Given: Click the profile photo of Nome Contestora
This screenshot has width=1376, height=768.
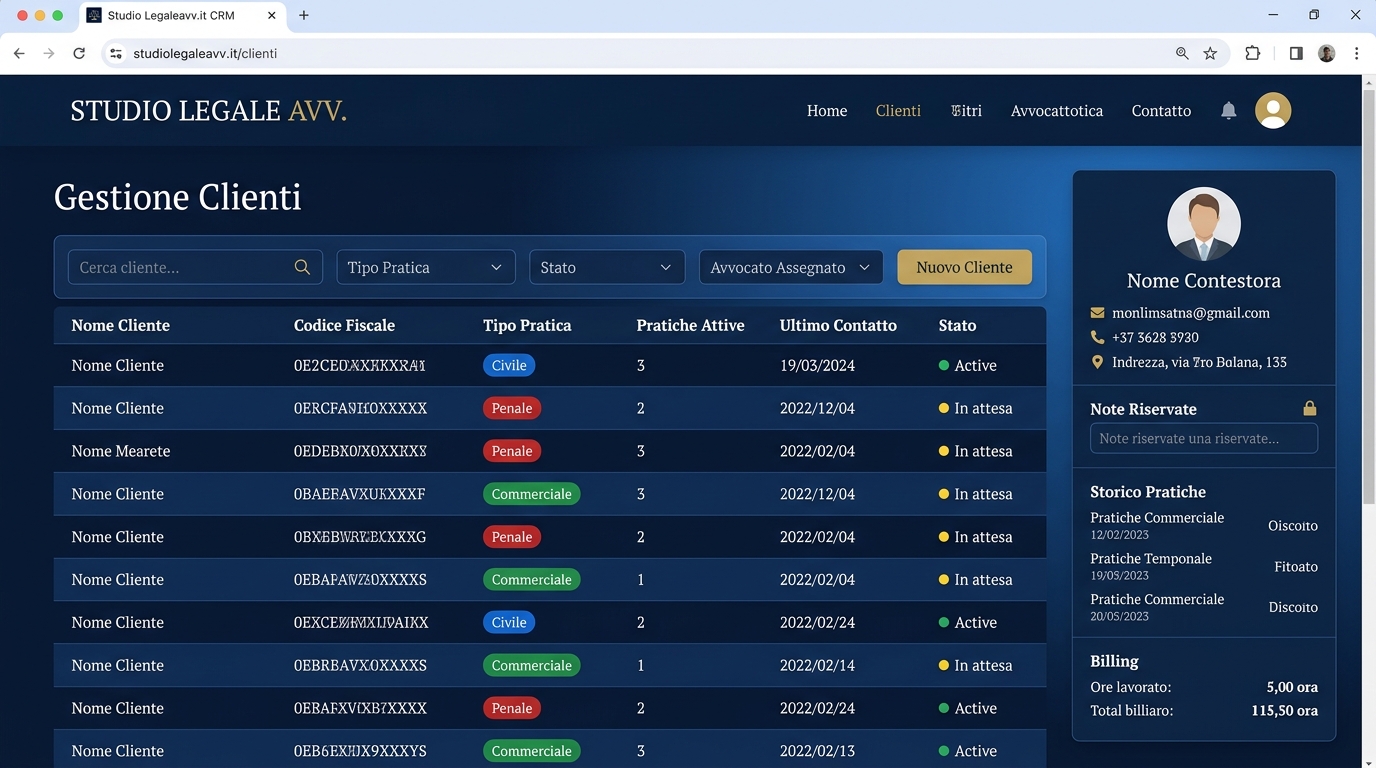Looking at the screenshot, I should (x=1203, y=223).
